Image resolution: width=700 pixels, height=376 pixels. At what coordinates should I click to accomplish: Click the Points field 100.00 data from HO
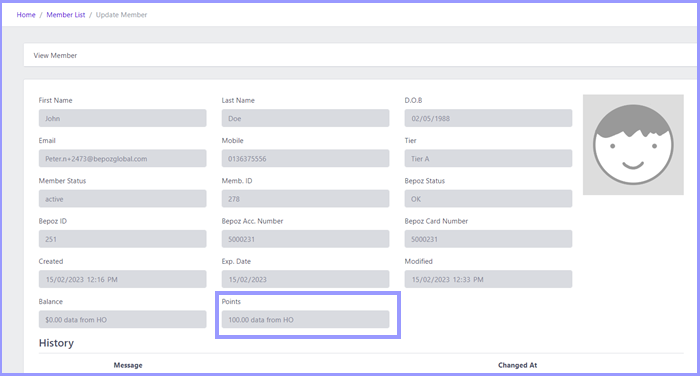coord(305,319)
